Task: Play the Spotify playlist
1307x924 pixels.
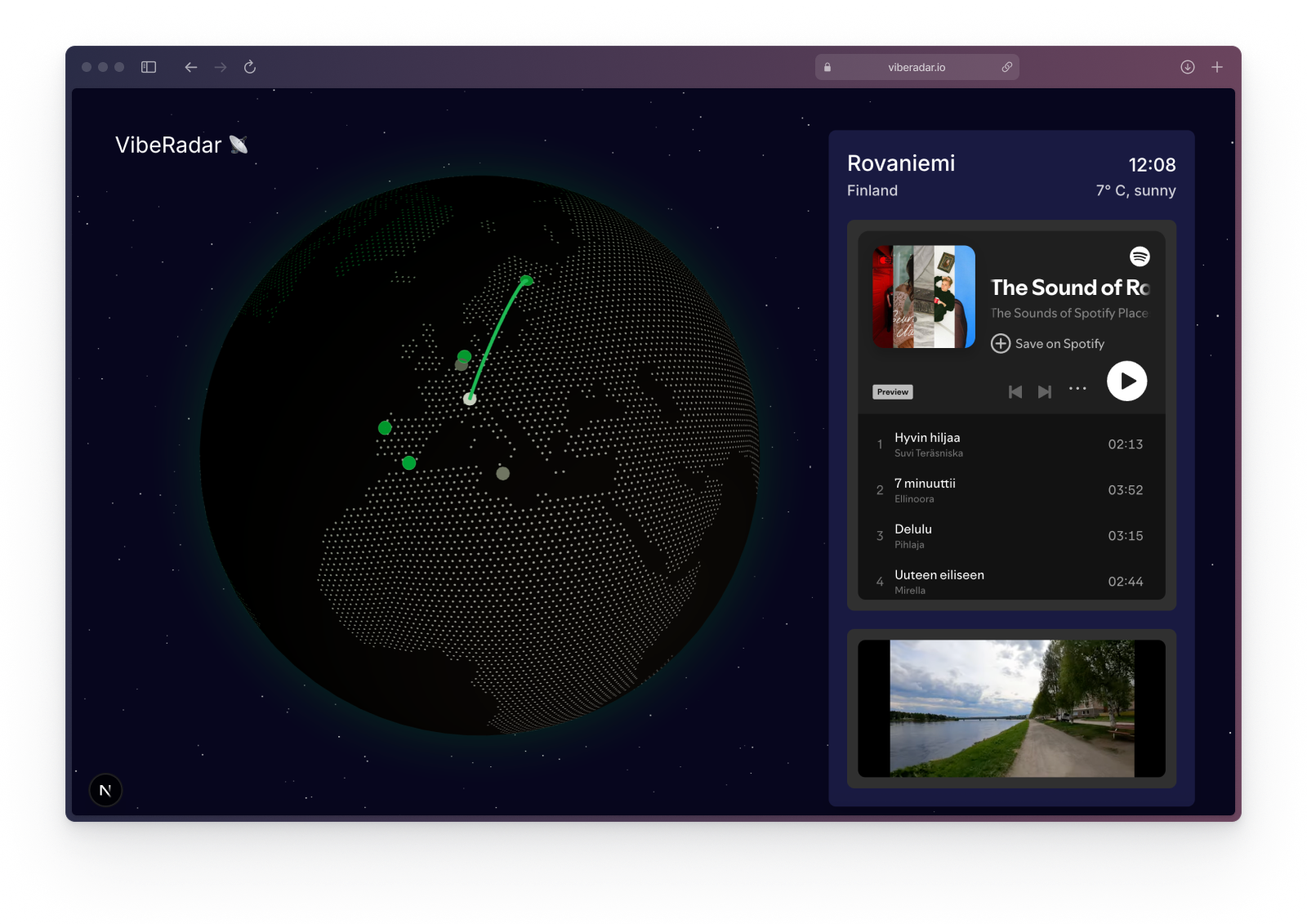Action: click(x=1127, y=381)
